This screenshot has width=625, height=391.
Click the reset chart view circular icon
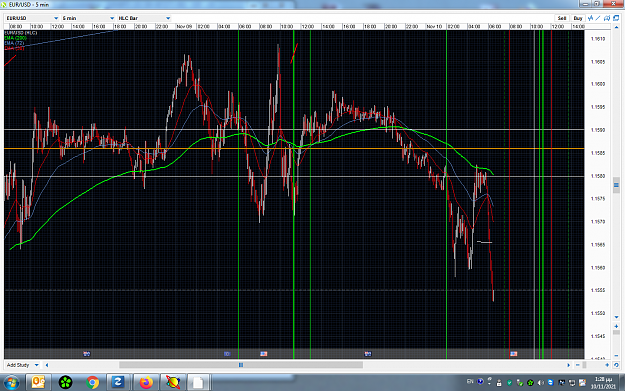click(x=616, y=365)
